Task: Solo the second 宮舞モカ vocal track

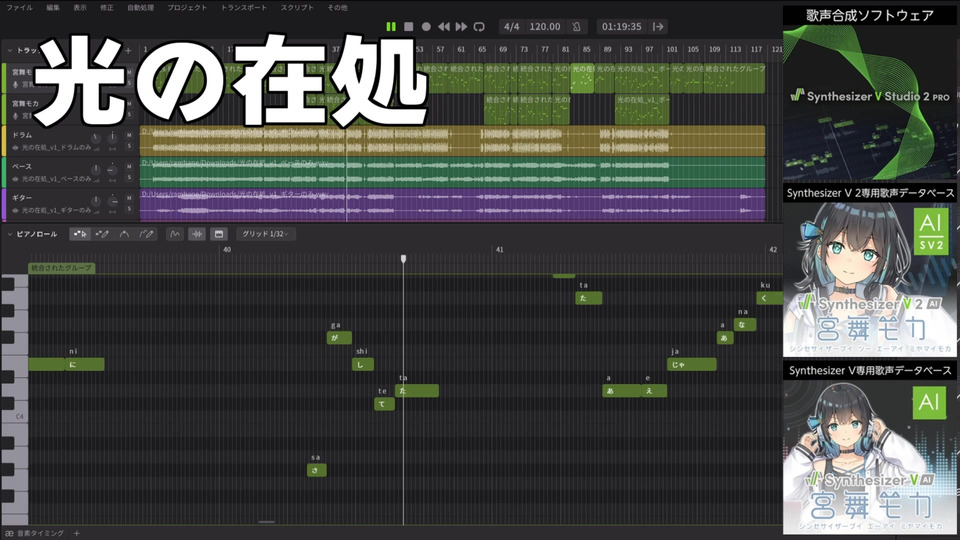Action: click(x=129, y=114)
